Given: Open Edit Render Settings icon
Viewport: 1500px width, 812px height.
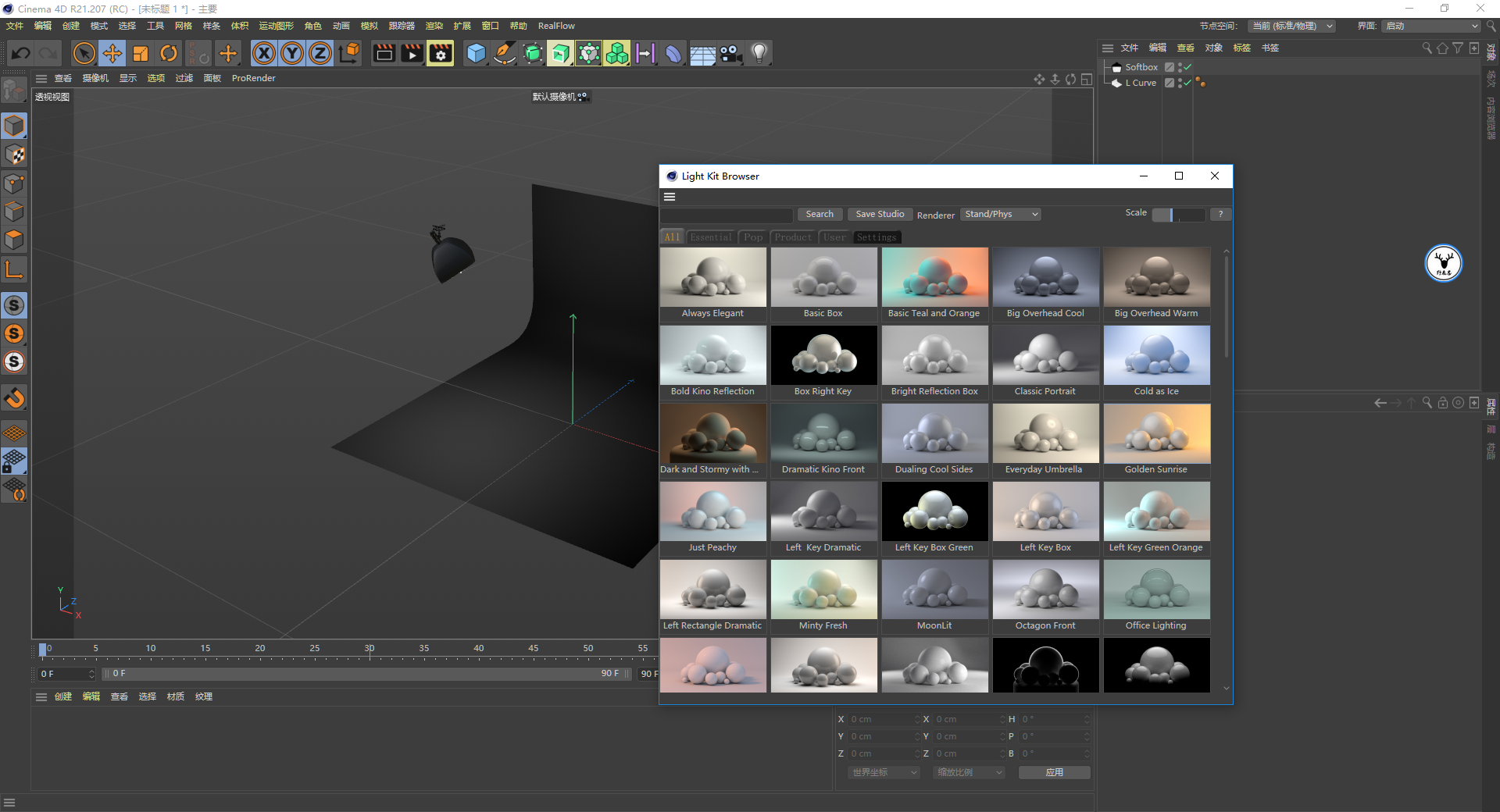Looking at the screenshot, I should (441, 53).
